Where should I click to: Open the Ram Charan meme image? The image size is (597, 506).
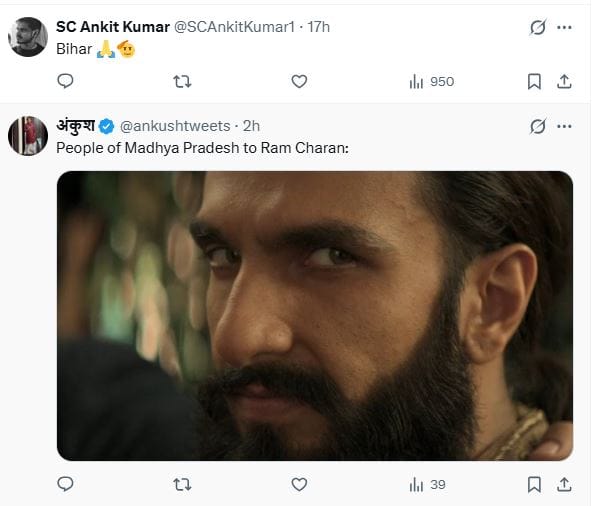click(x=315, y=316)
